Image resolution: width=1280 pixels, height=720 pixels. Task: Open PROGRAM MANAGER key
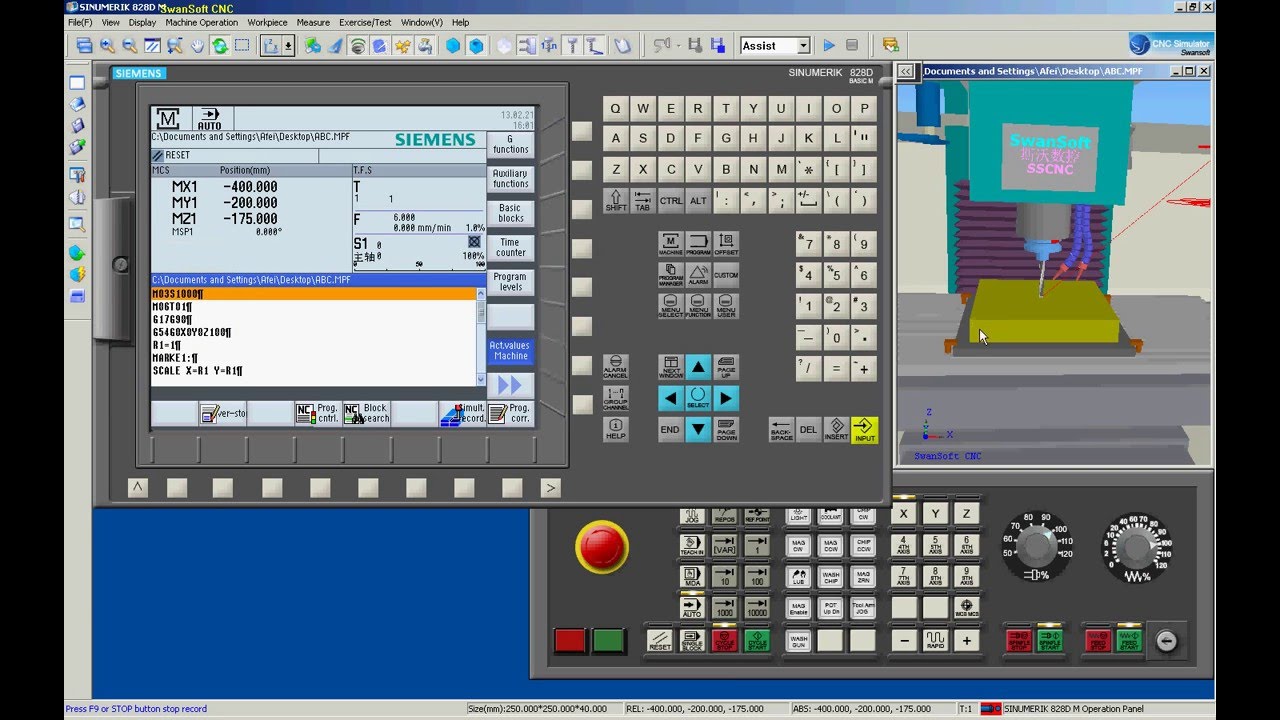[670, 275]
